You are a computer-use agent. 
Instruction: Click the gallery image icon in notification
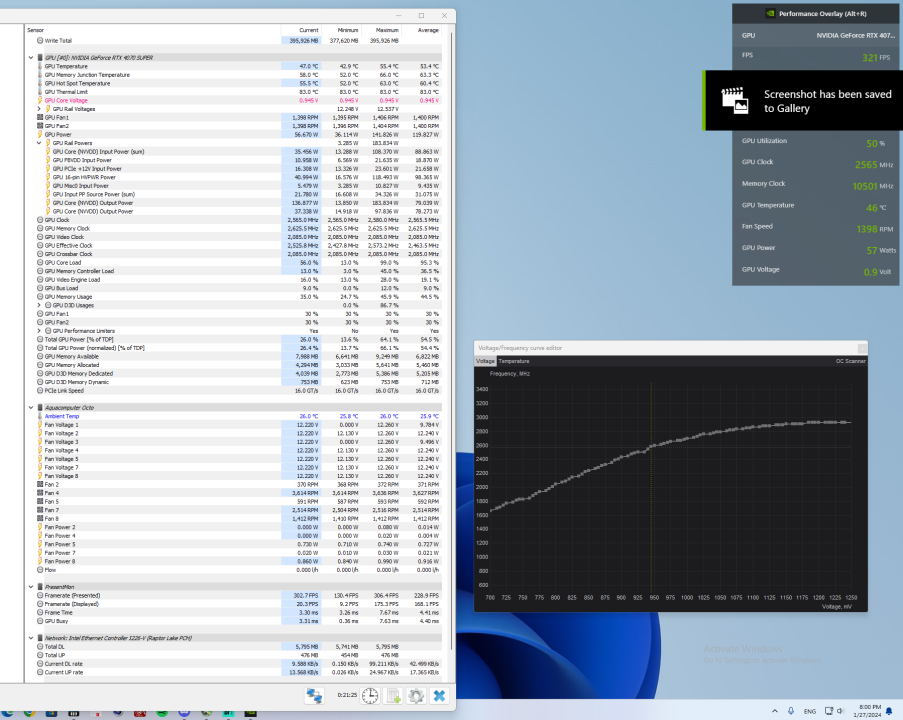click(x=735, y=101)
